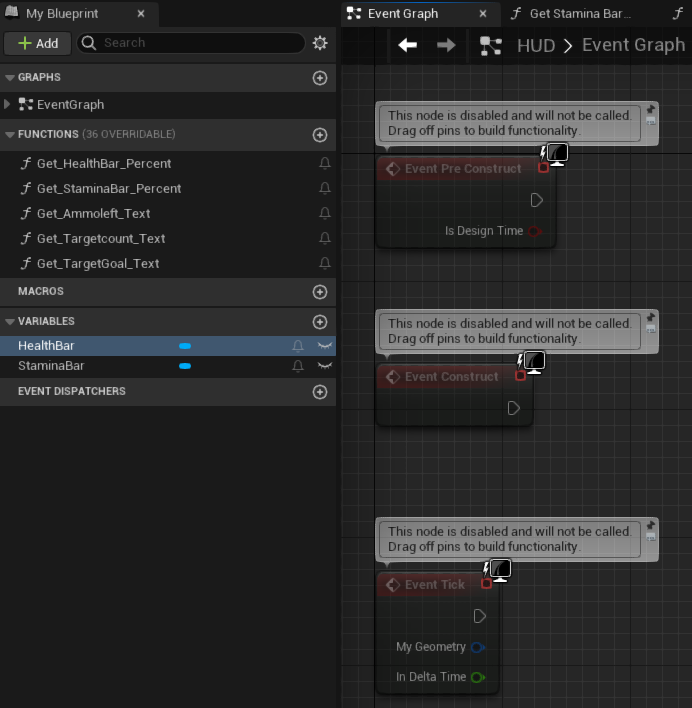Collapse the VARIABLES section
692x708 pixels.
(x=10, y=321)
